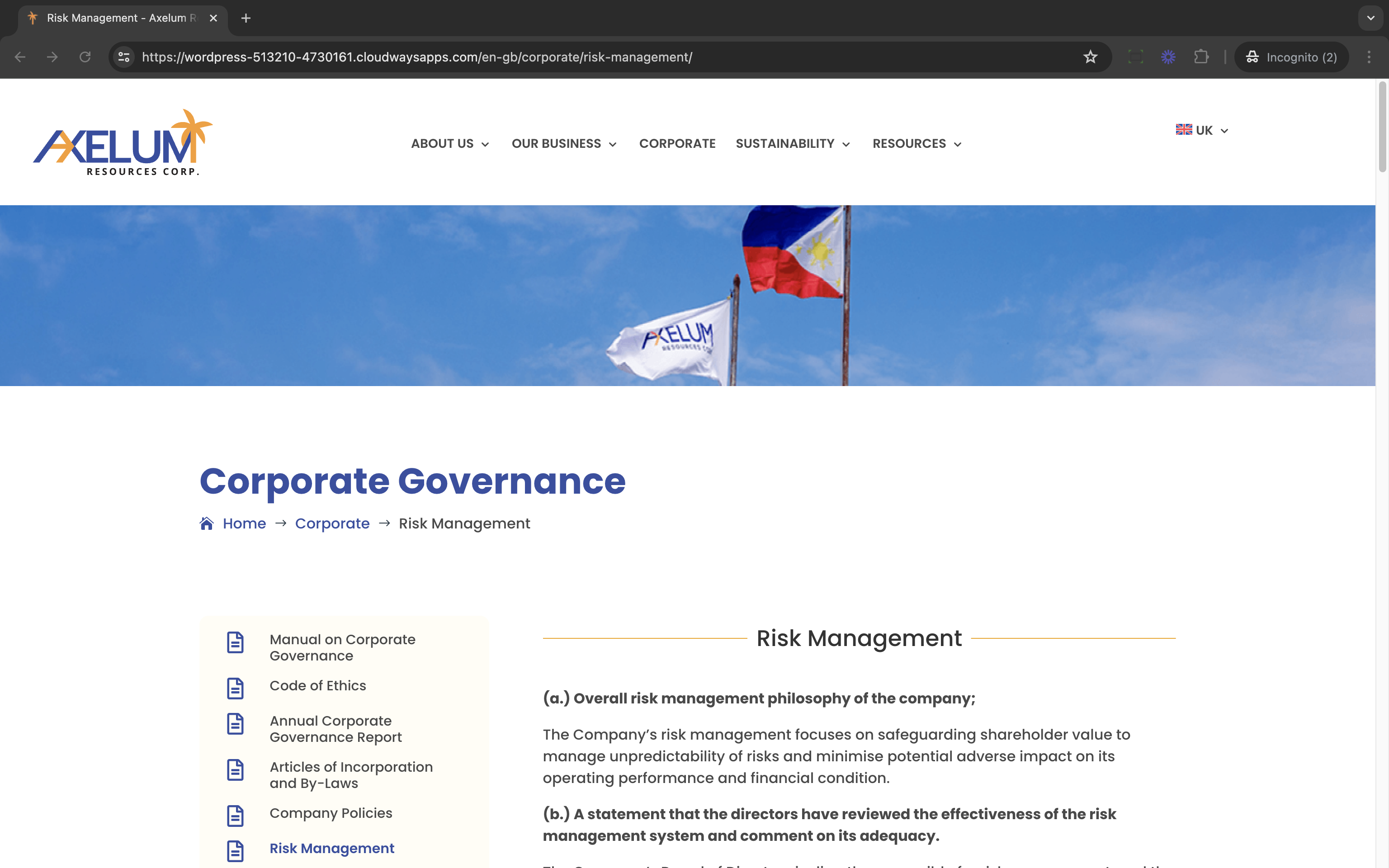
Task: Open Manual on Corporate Governance link
Action: pyautogui.click(x=343, y=647)
